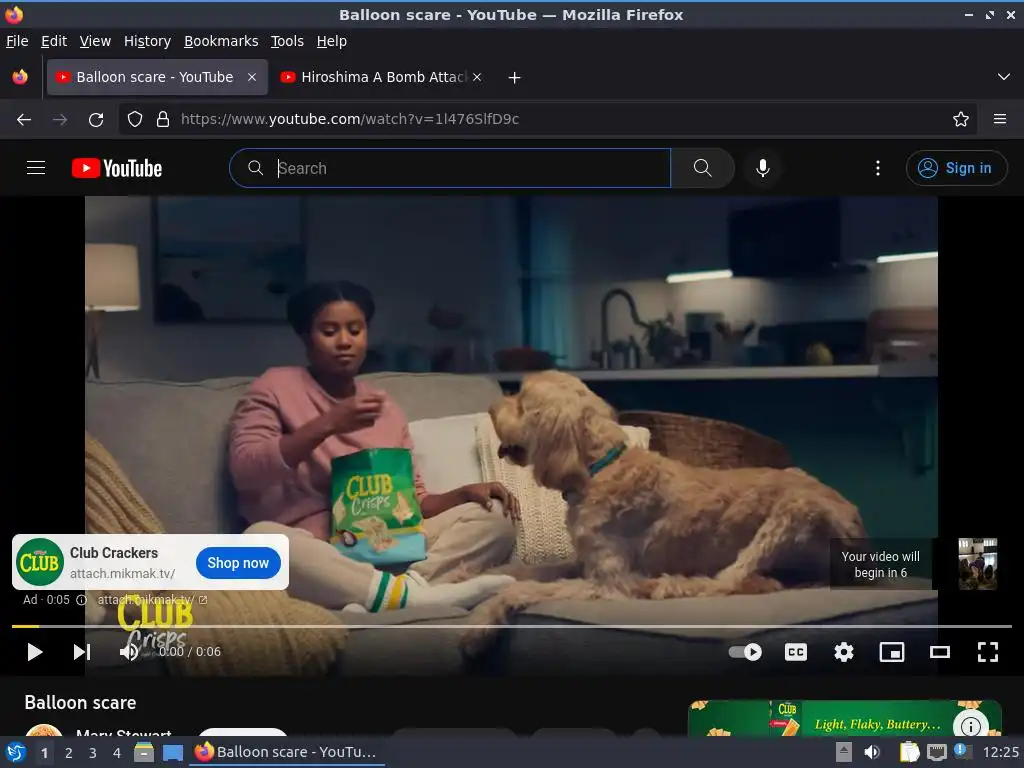Open YouTube guide hamburger menu
This screenshot has height=768, width=1024.
tap(36, 168)
